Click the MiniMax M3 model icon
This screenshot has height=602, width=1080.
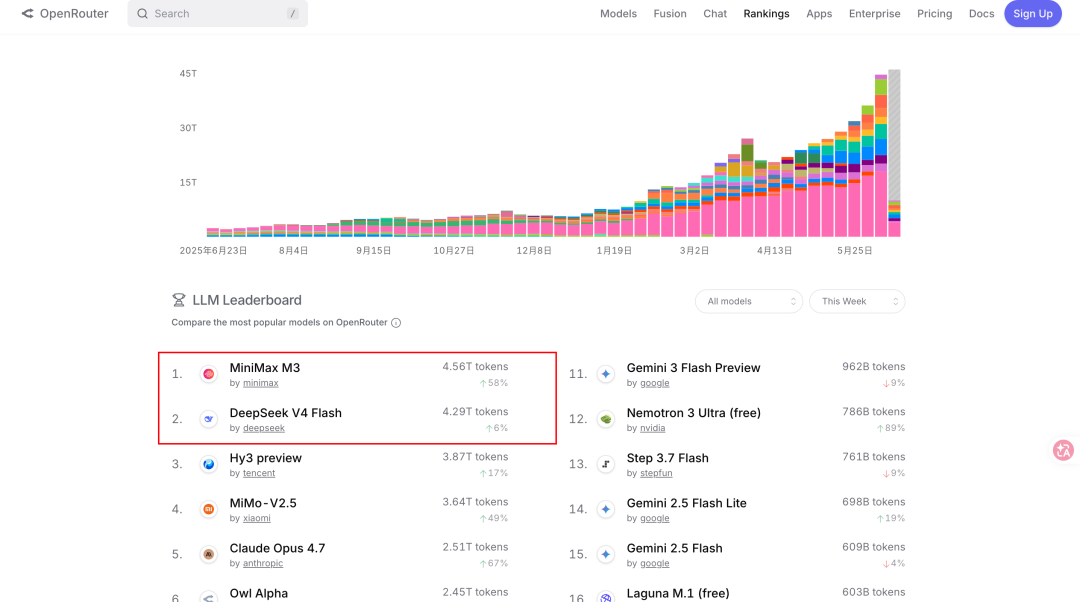click(209, 374)
